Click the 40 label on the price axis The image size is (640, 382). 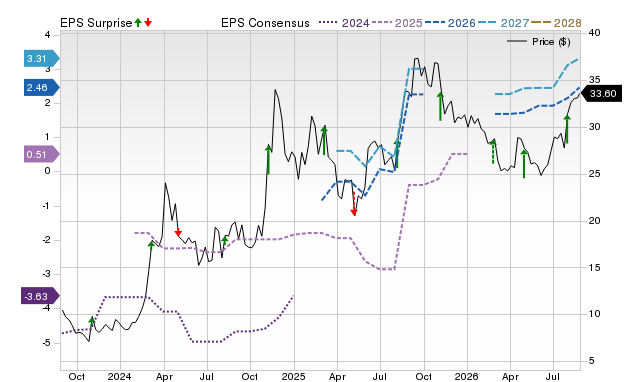pyautogui.click(x=595, y=33)
